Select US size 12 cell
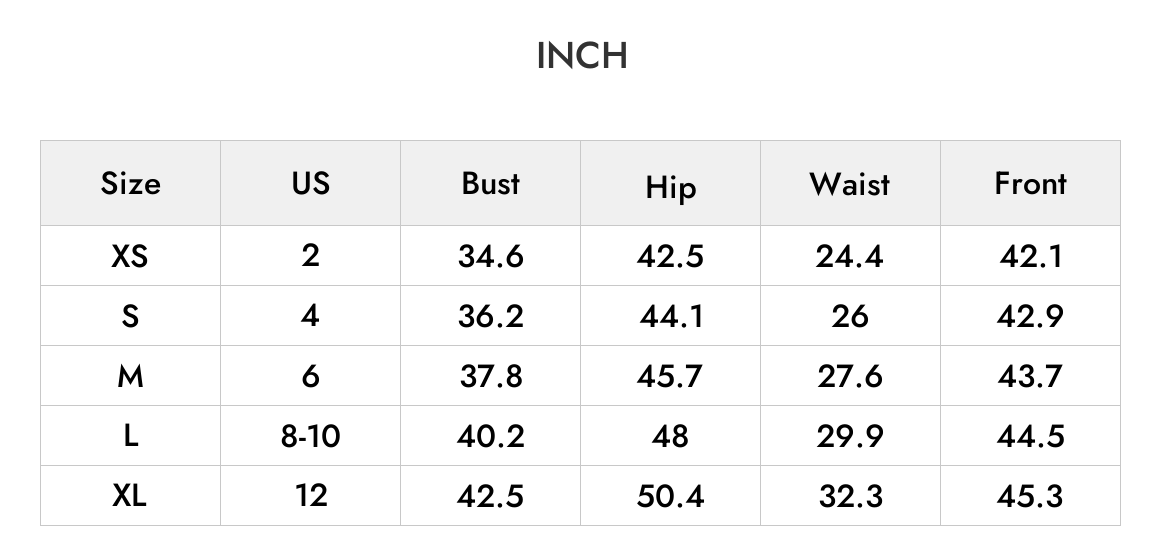Screen dimensions: 1160x540 [x=310, y=495]
